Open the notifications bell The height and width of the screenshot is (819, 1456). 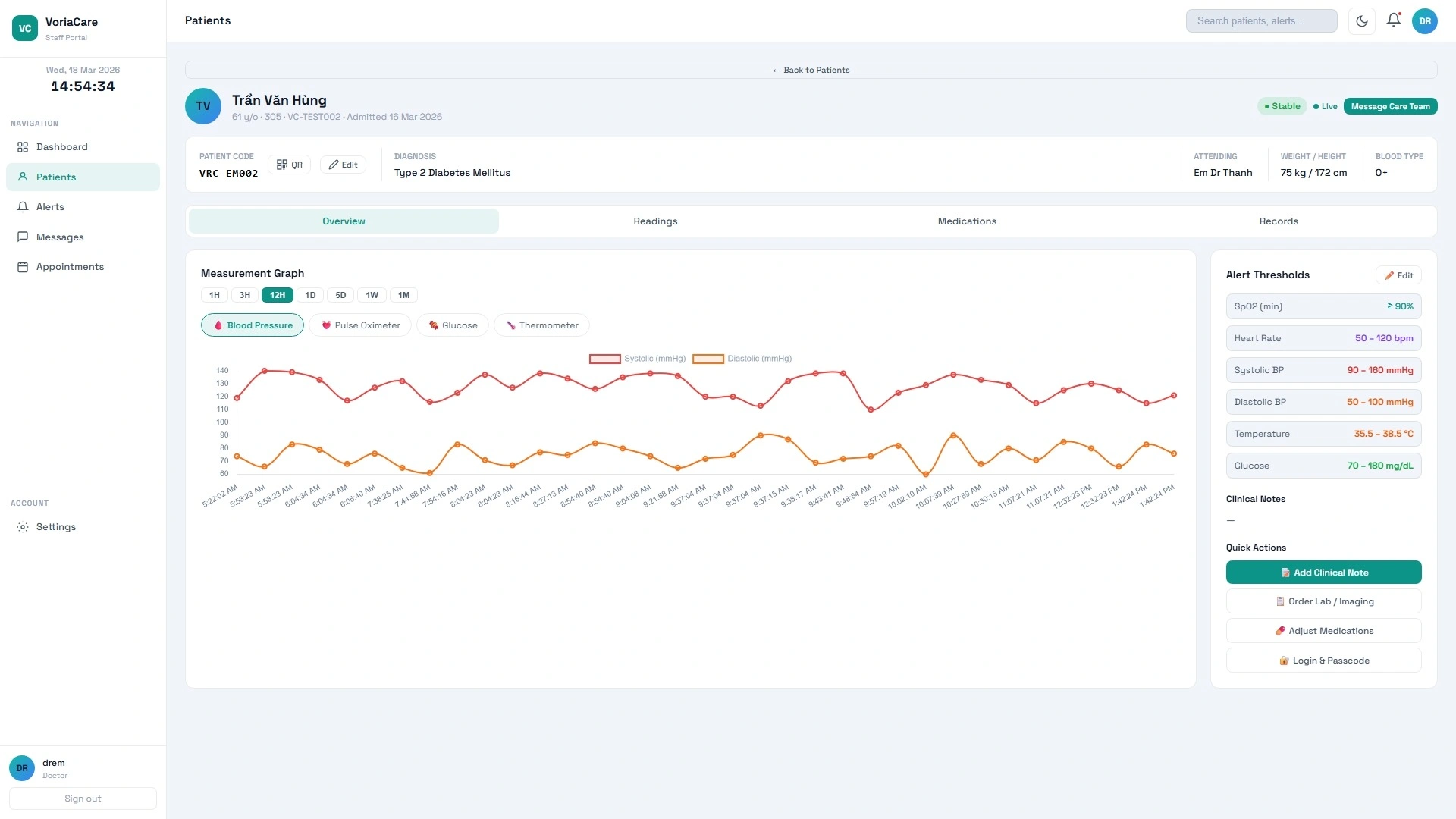tap(1394, 20)
